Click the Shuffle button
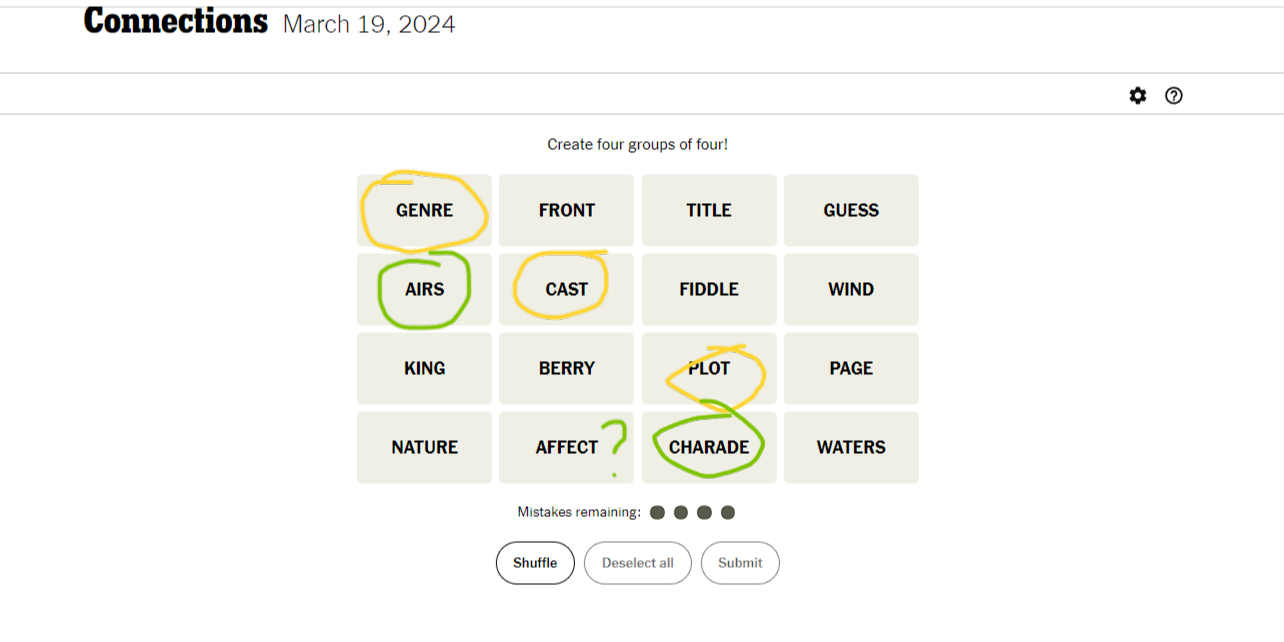 click(535, 563)
